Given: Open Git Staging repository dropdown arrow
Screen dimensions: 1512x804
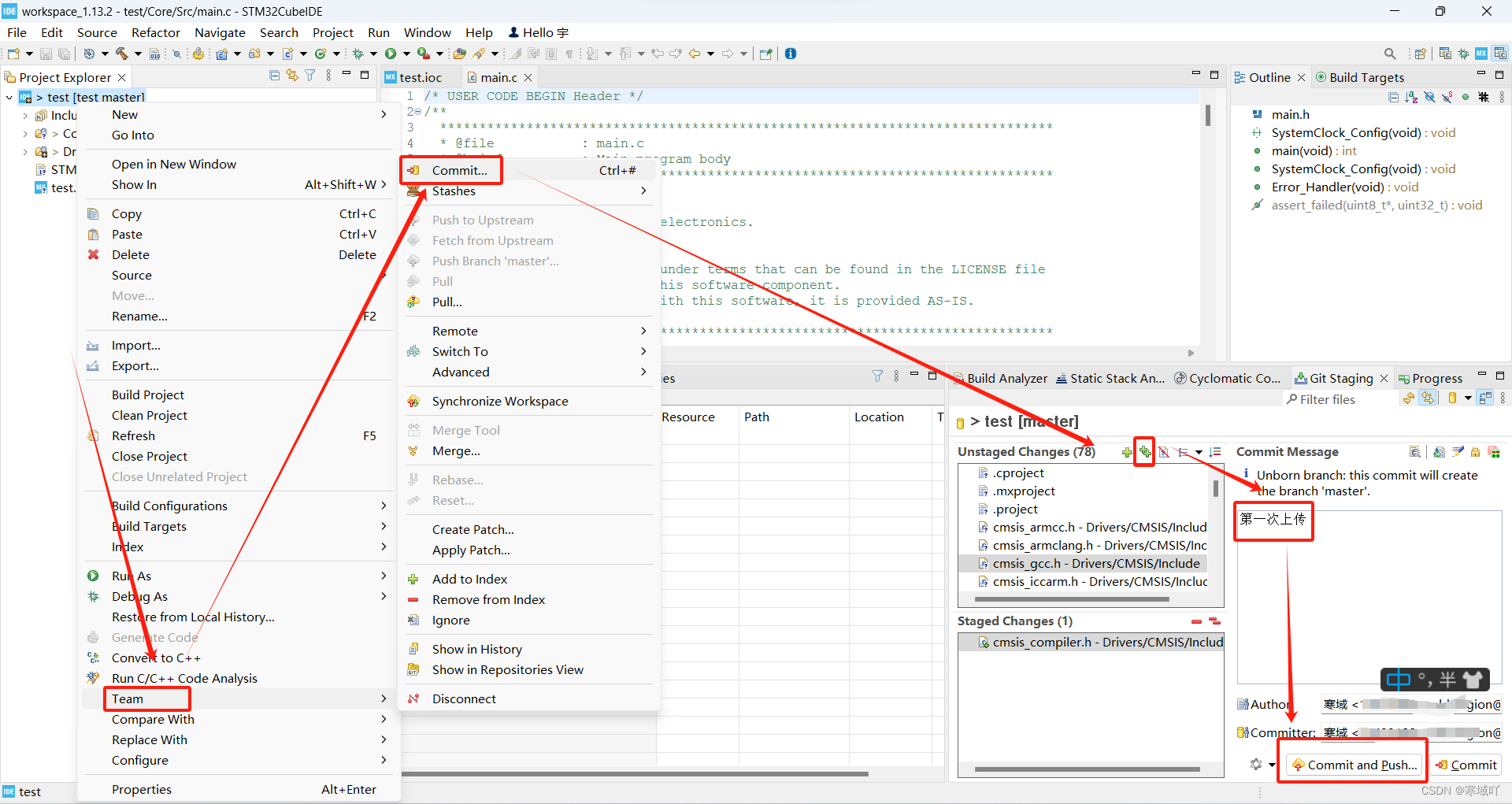Looking at the screenshot, I should pyautogui.click(x=1468, y=398).
